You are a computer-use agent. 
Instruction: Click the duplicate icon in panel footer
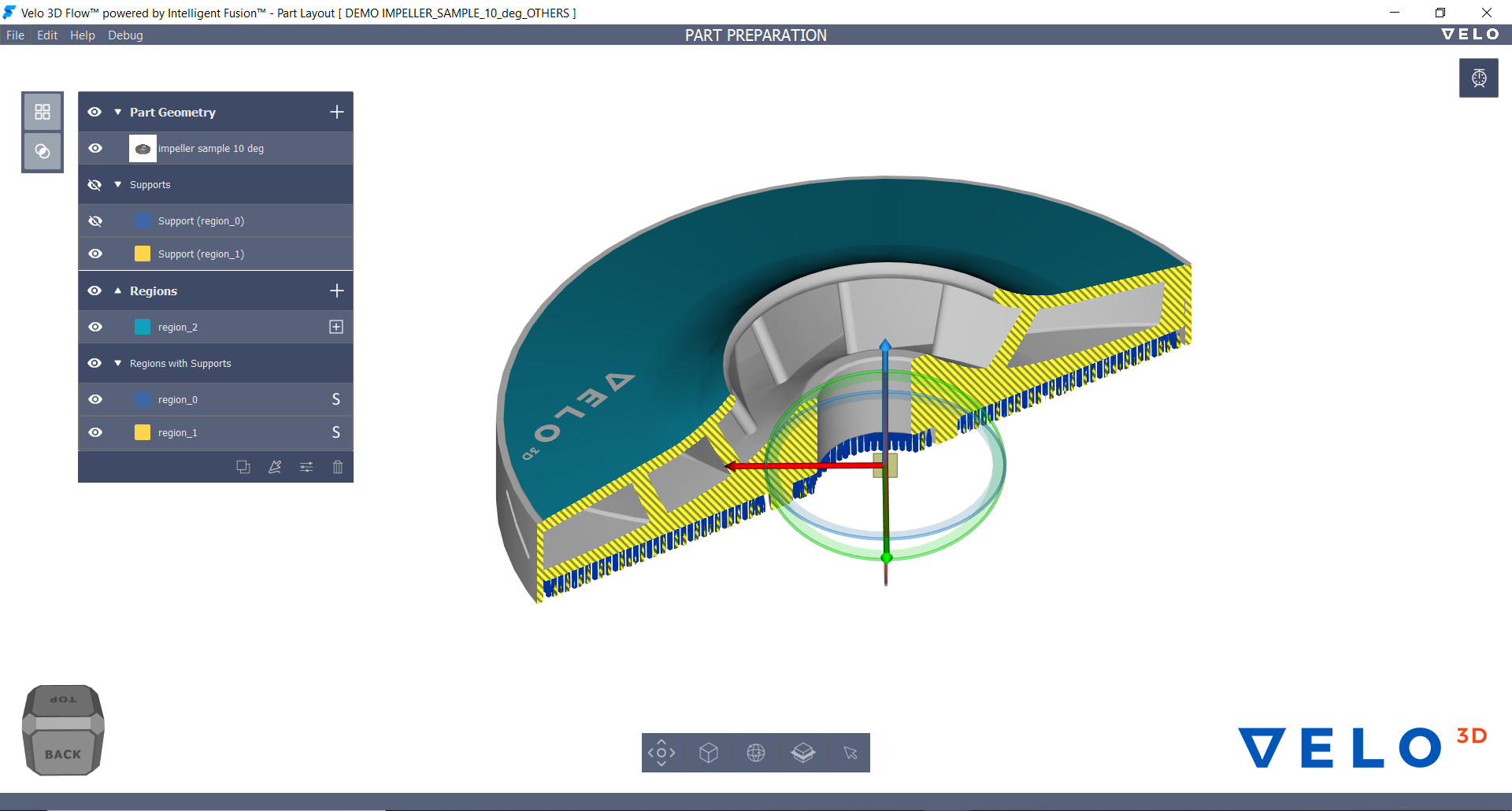point(243,467)
